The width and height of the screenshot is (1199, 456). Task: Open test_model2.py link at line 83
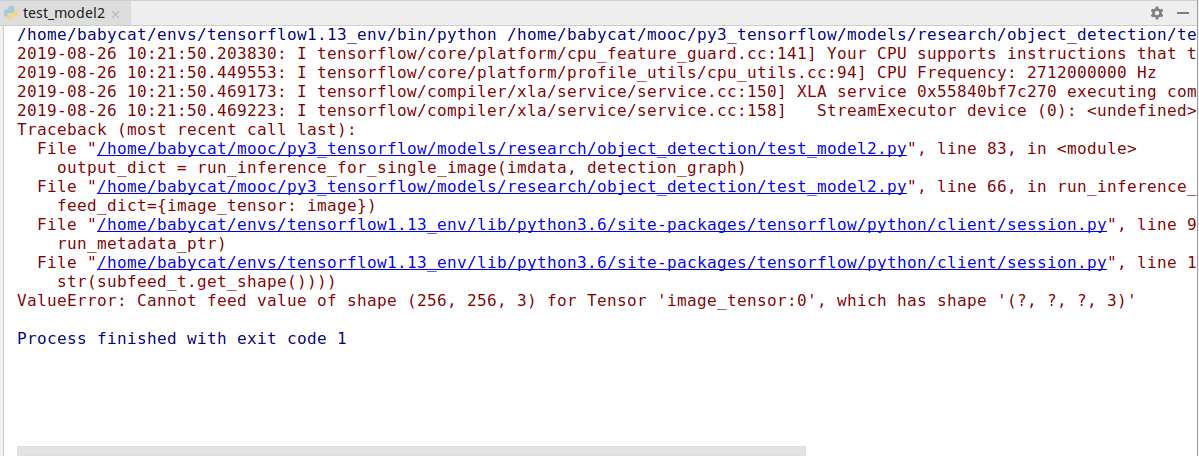pos(502,148)
